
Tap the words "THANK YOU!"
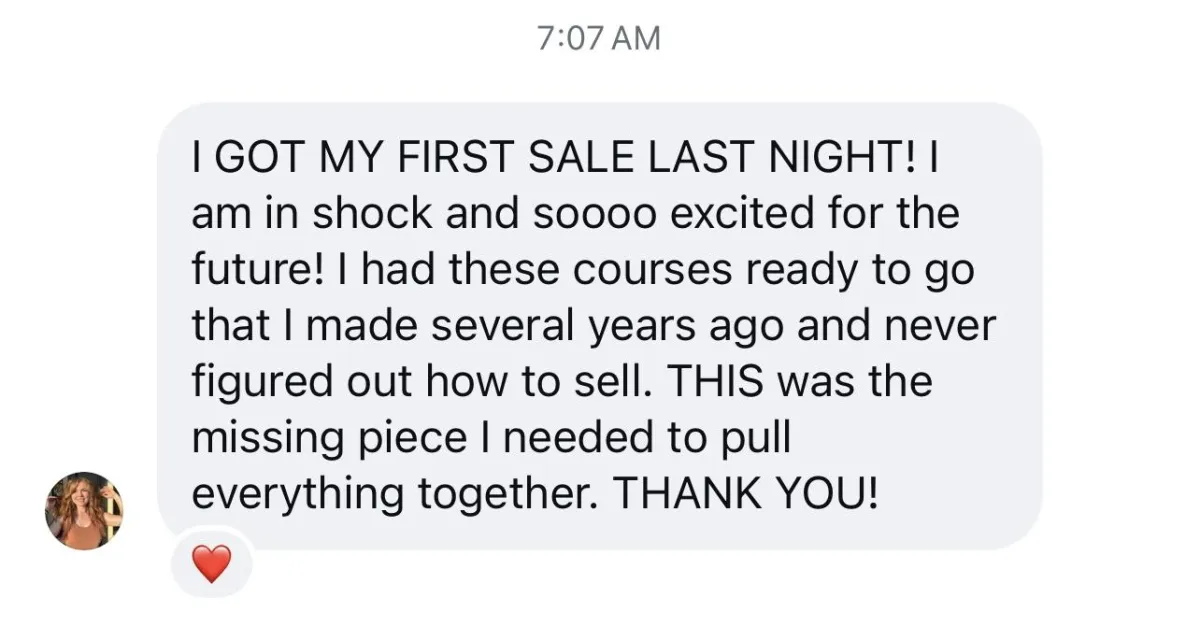746,495
